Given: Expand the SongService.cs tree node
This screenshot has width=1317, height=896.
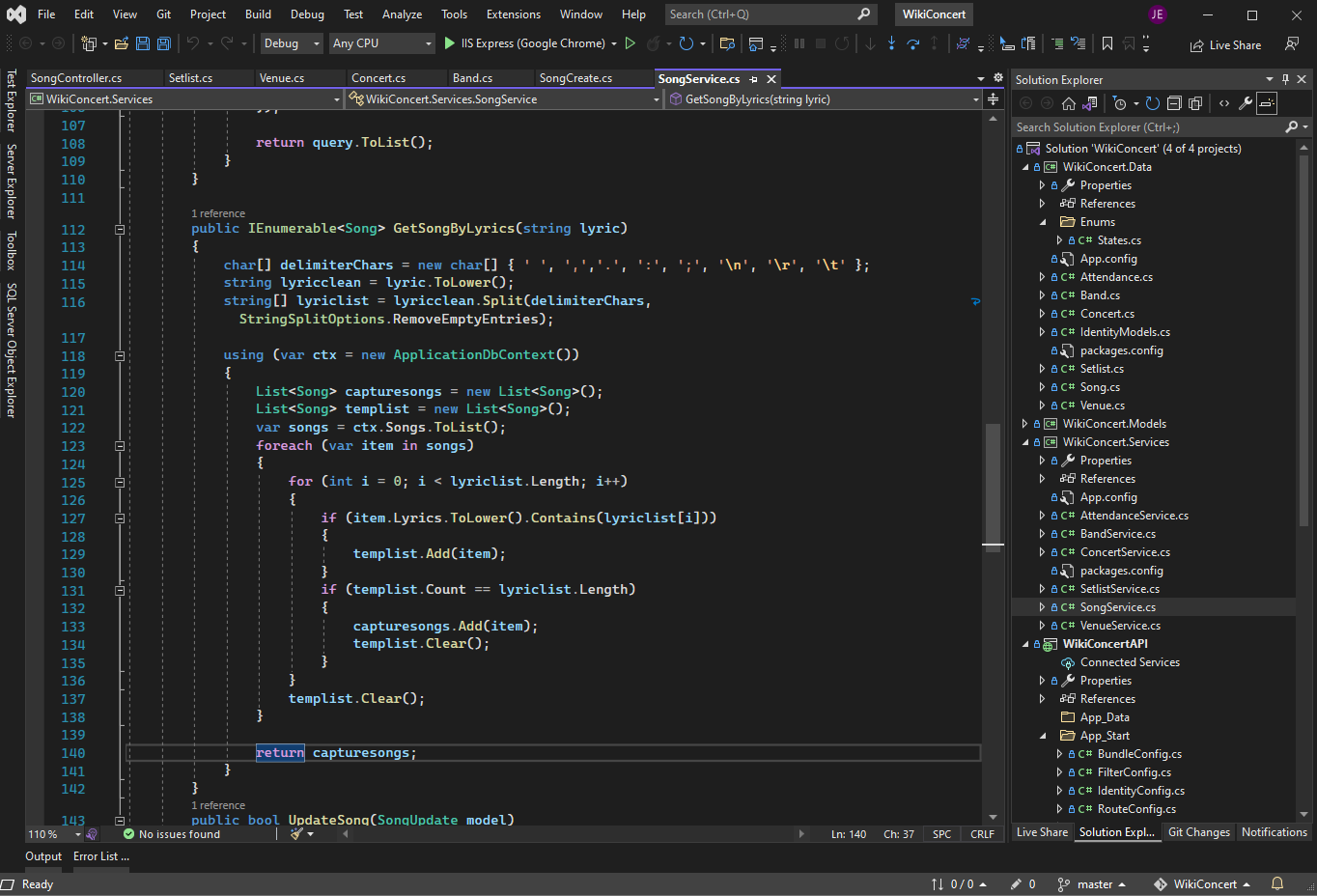Looking at the screenshot, I should (x=1042, y=607).
